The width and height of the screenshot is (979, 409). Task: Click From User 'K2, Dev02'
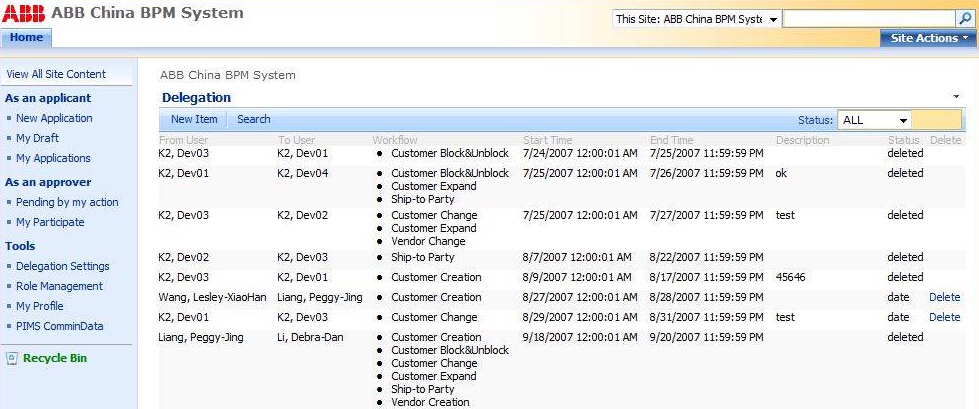point(184,257)
